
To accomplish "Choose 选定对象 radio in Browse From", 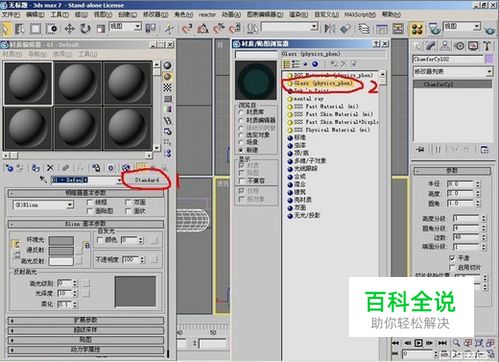I will point(241,135).
